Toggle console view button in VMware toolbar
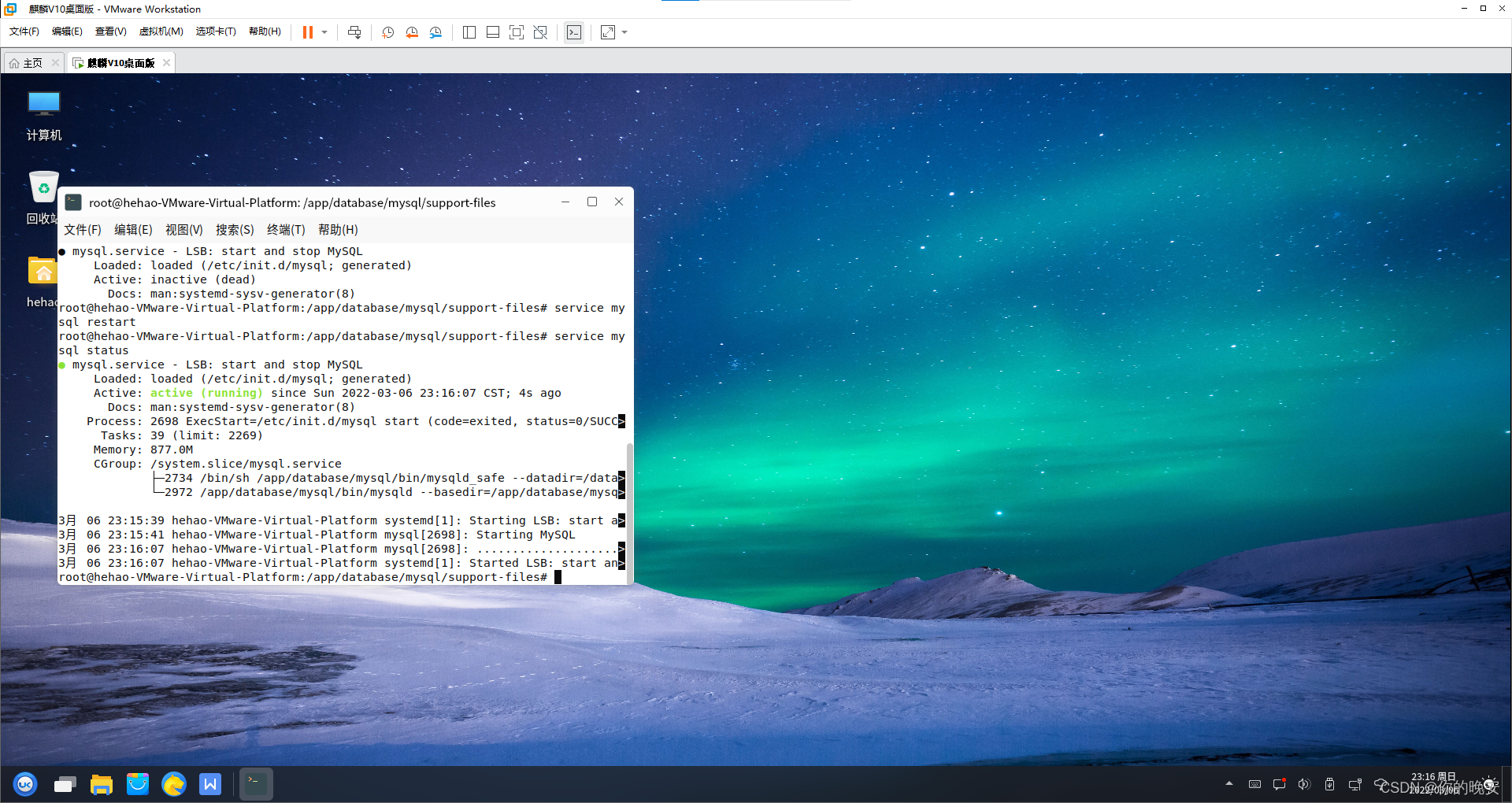The height and width of the screenshot is (803, 1512). 574,32
